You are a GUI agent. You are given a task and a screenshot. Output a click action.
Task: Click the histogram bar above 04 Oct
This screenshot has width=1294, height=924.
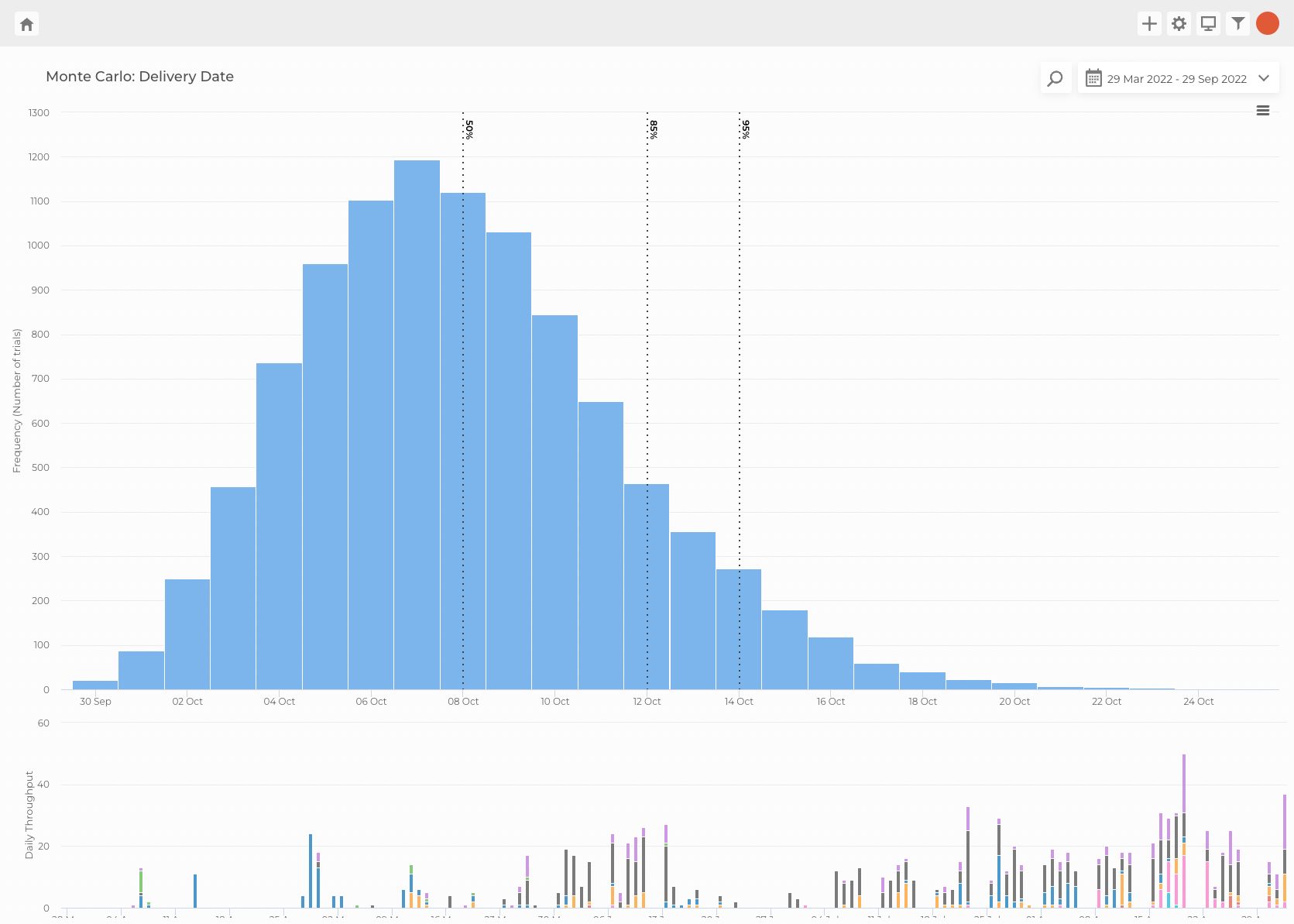pos(279,527)
